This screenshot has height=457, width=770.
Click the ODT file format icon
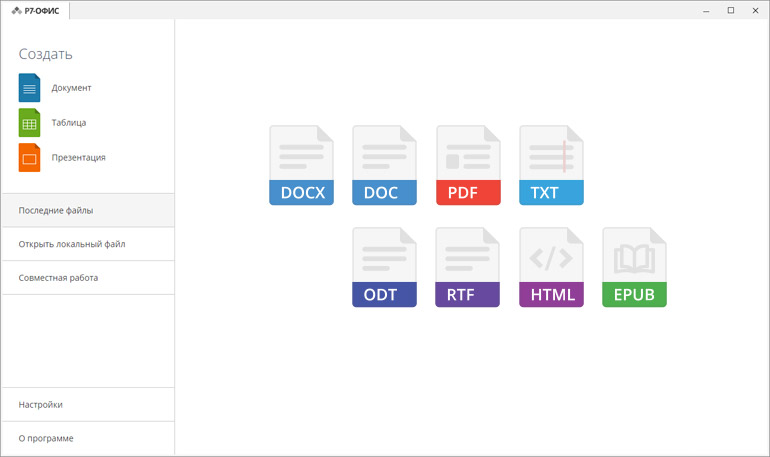384,268
